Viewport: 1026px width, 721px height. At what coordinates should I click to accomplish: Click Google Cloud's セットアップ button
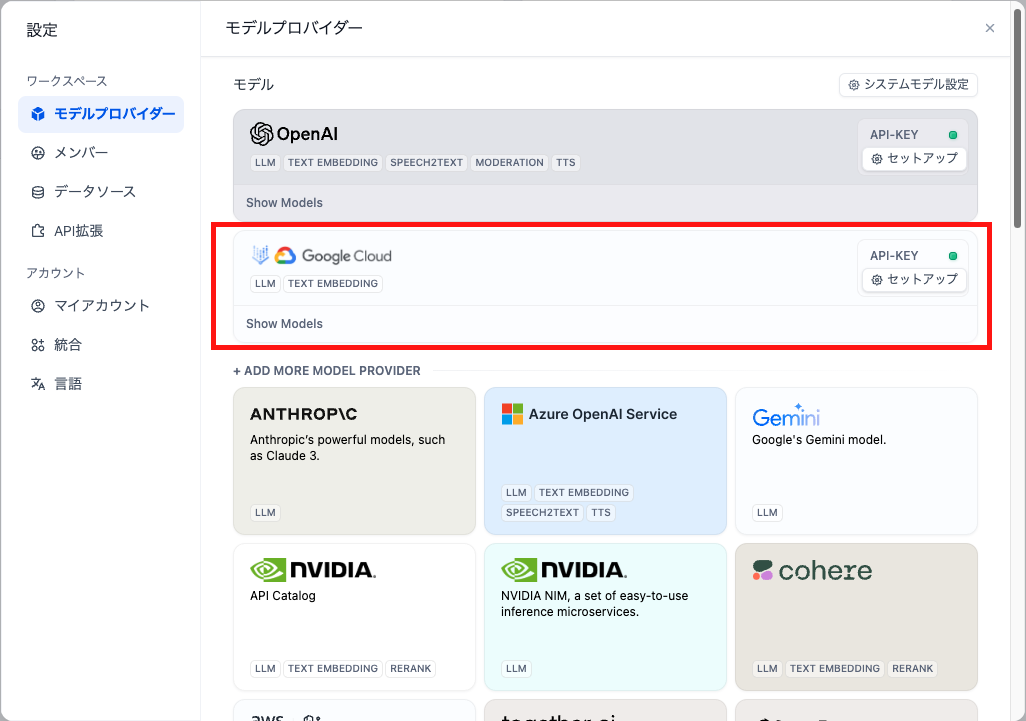click(914, 279)
